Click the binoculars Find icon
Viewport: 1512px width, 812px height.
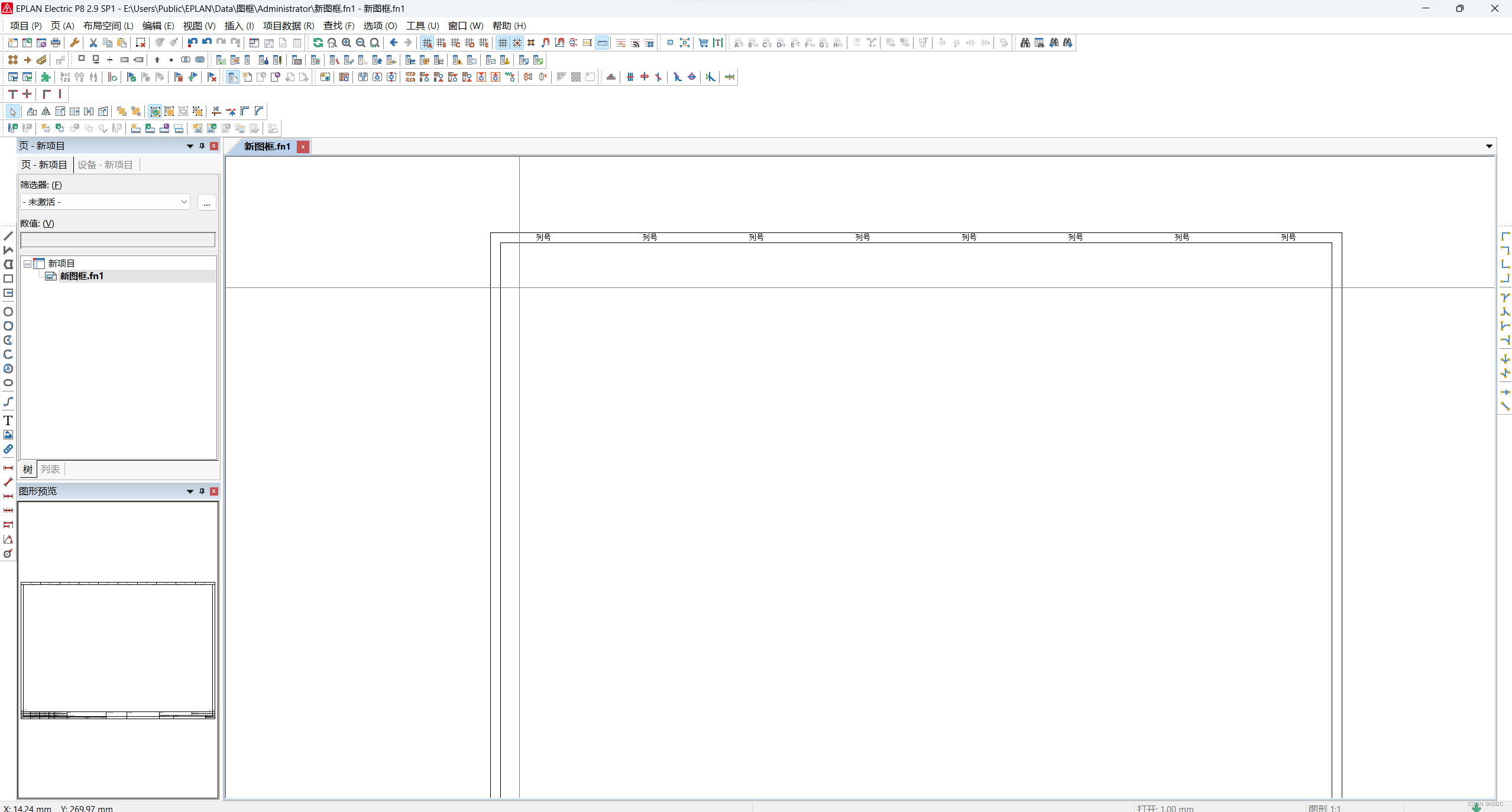pos(1025,43)
